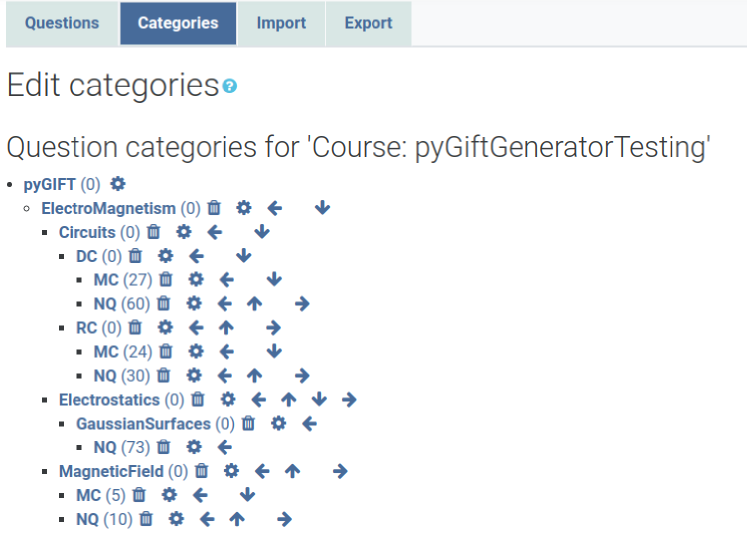Click the right arrow on the NQ (60) row
Image resolution: width=747 pixels, height=533 pixels.
click(x=303, y=304)
